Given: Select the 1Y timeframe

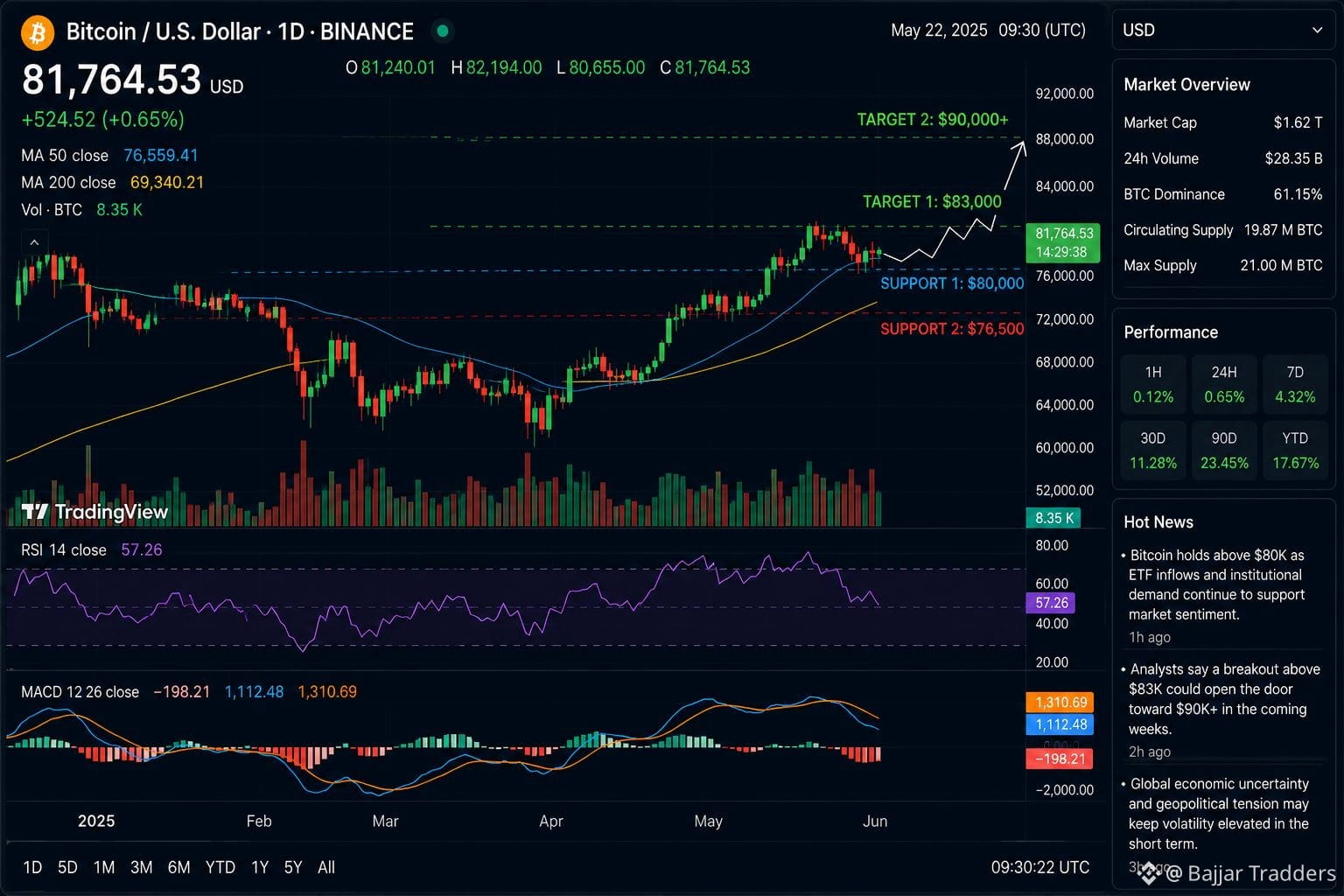Looking at the screenshot, I should 260,867.
